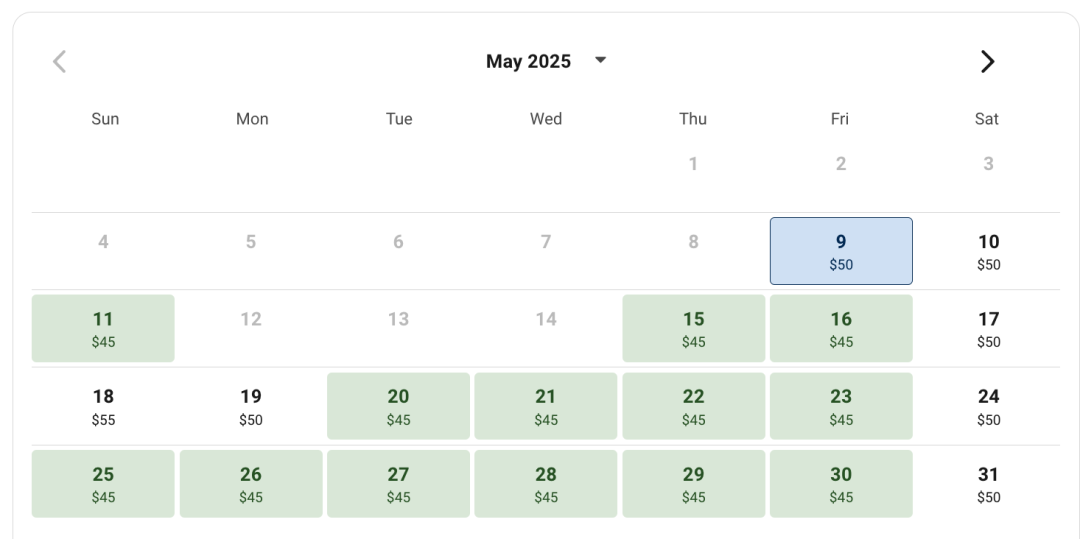Select May 9 priced $50
The height and width of the screenshot is (539, 1080).
coord(841,251)
